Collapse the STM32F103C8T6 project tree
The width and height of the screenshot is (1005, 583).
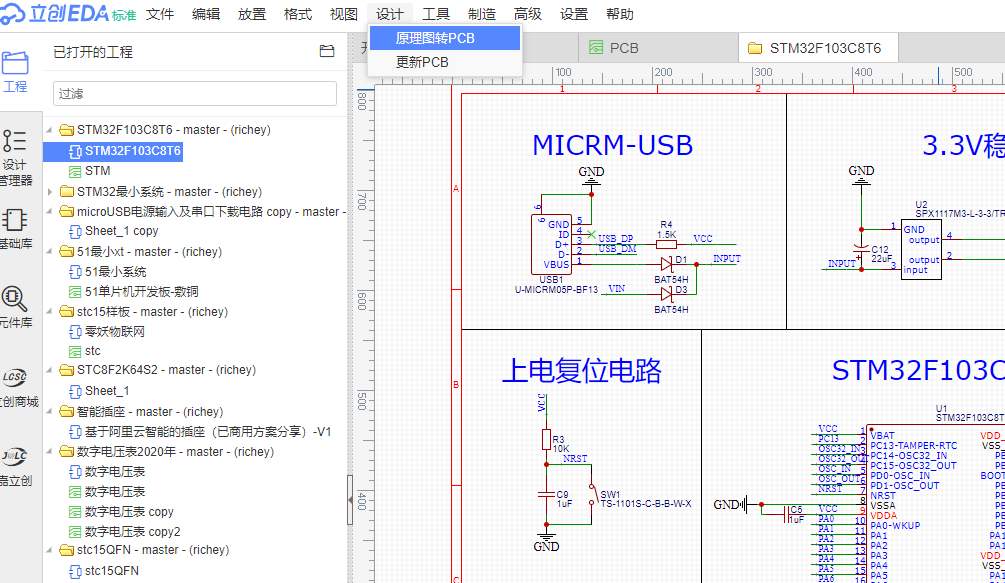50,130
